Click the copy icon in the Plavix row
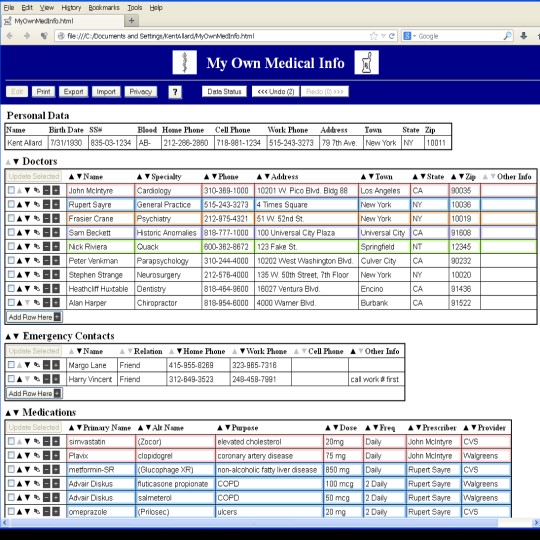 click(x=37, y=455)
